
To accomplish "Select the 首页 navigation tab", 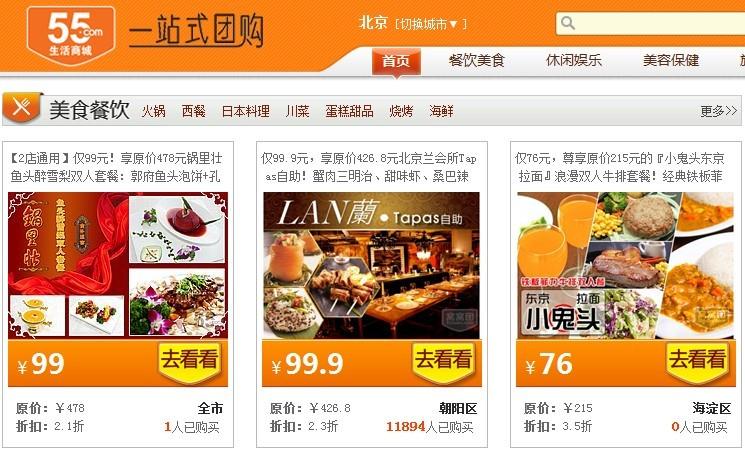I will pos(396,61).
